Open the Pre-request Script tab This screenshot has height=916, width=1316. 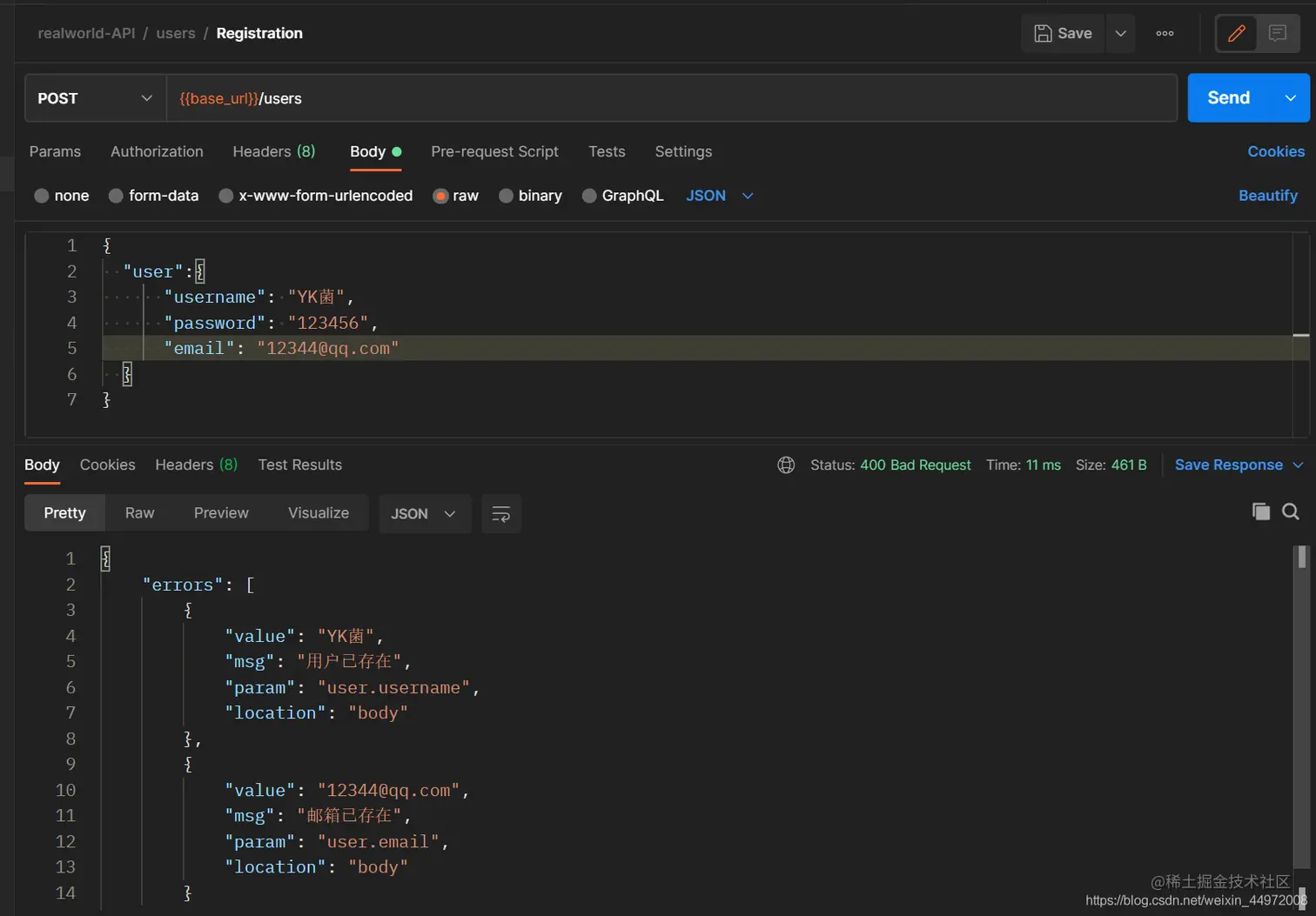point(494,151)
